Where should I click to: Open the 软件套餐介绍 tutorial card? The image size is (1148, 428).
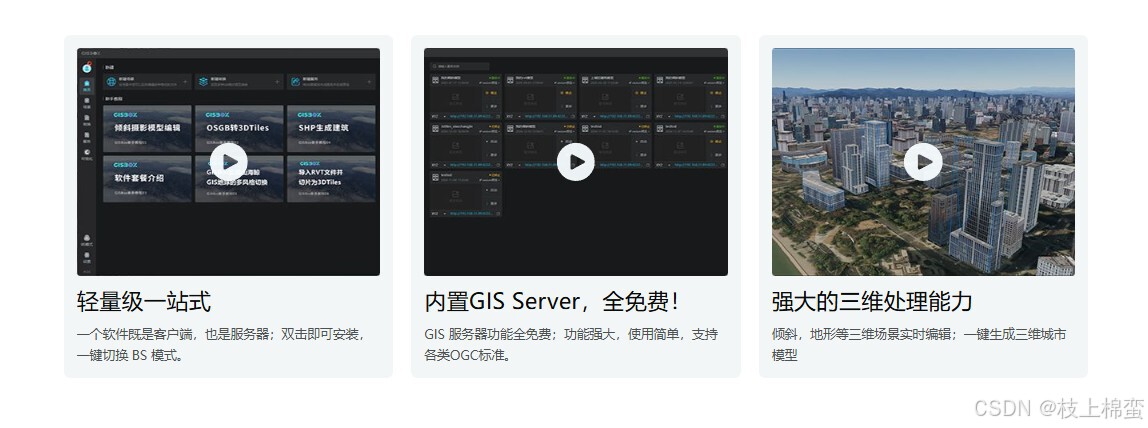(147, 179)
